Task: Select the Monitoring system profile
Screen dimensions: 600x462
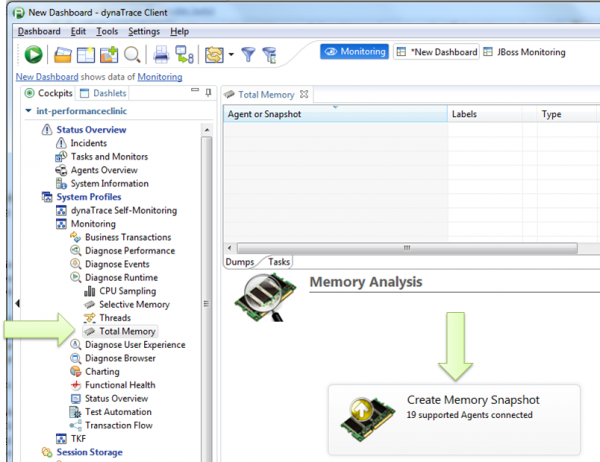Action: click(x=93, y=224)
